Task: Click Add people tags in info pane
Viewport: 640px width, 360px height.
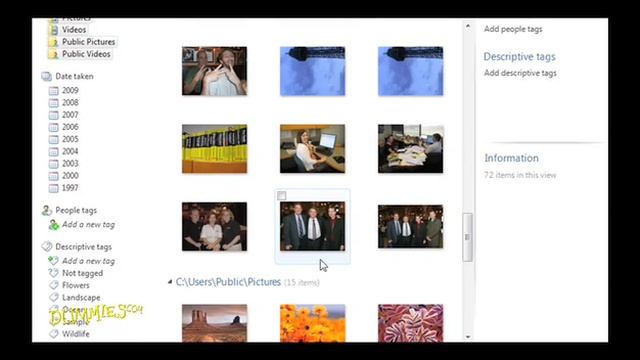Action: click(513, 29)
